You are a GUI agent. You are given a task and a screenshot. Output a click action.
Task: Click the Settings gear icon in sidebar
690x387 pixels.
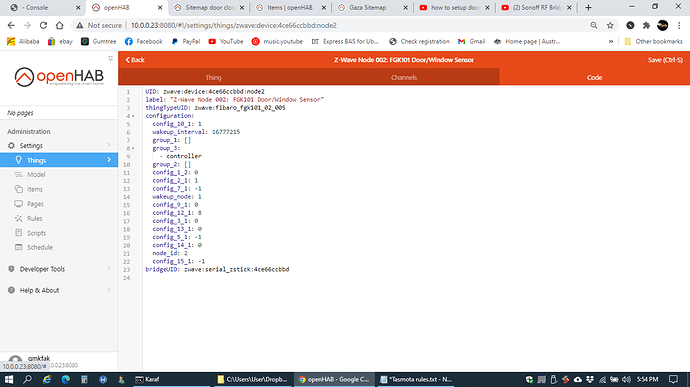click(11, 145)
